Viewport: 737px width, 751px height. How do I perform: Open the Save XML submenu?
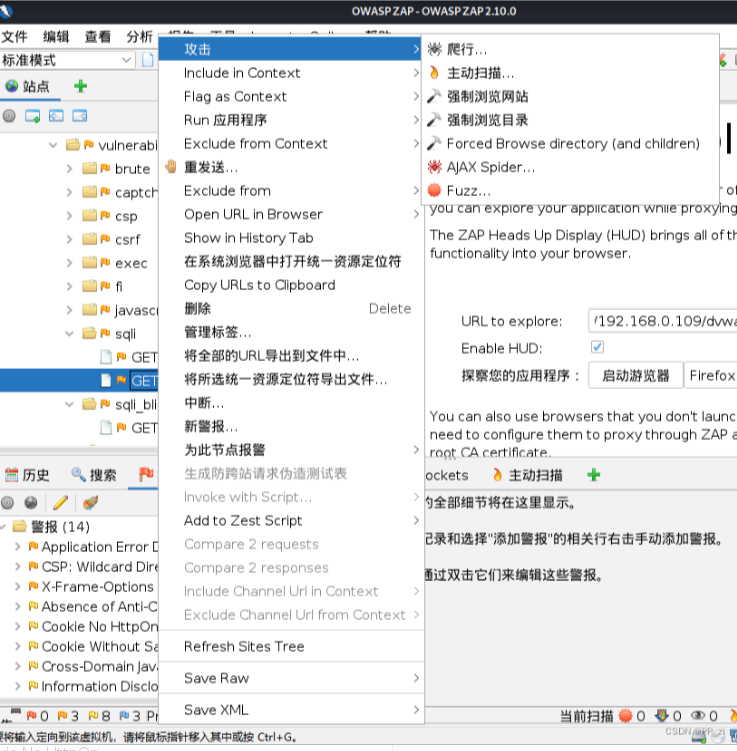[x=290, y=709]
